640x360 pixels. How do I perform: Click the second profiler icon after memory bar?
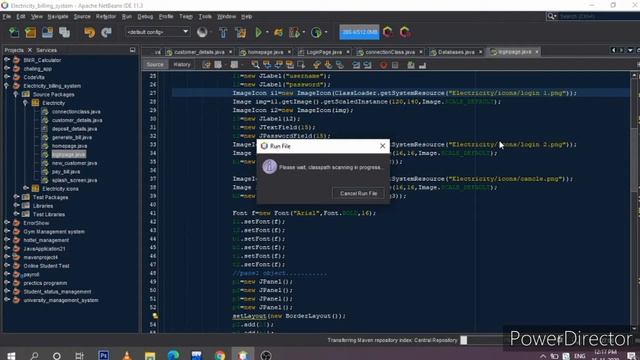pyautogui.click(x=405, y=32)
